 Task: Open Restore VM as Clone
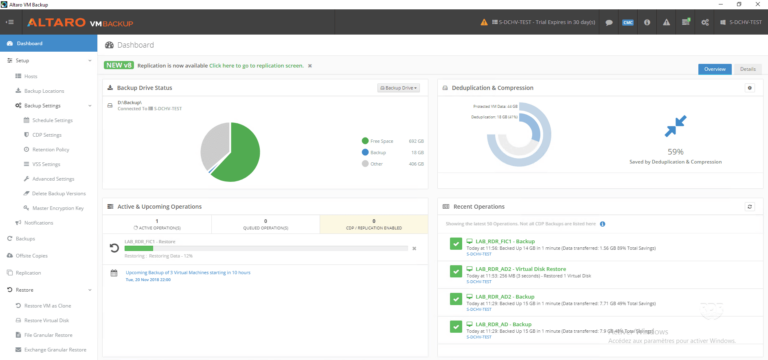tap(48, 306)
